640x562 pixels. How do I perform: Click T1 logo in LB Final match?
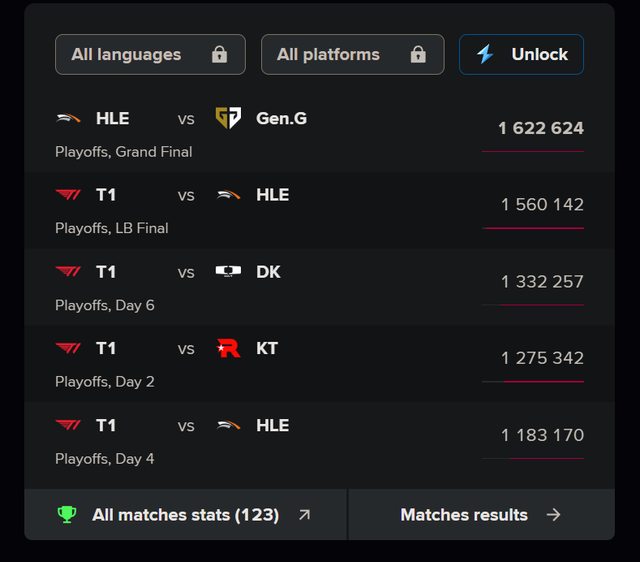click(68, 195)
